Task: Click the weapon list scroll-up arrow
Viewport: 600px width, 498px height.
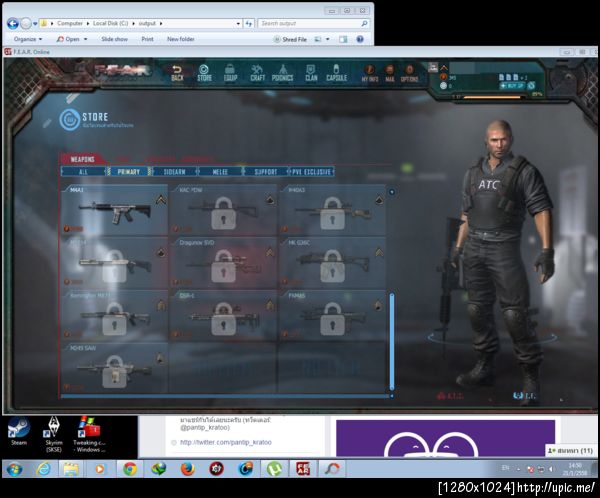Action: click(391, 192)
